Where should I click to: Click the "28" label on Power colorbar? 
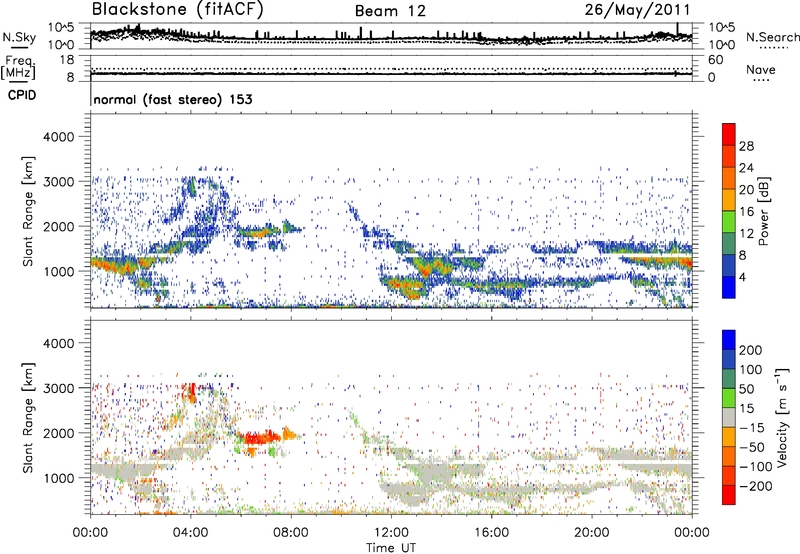click(x=746, y=146)
